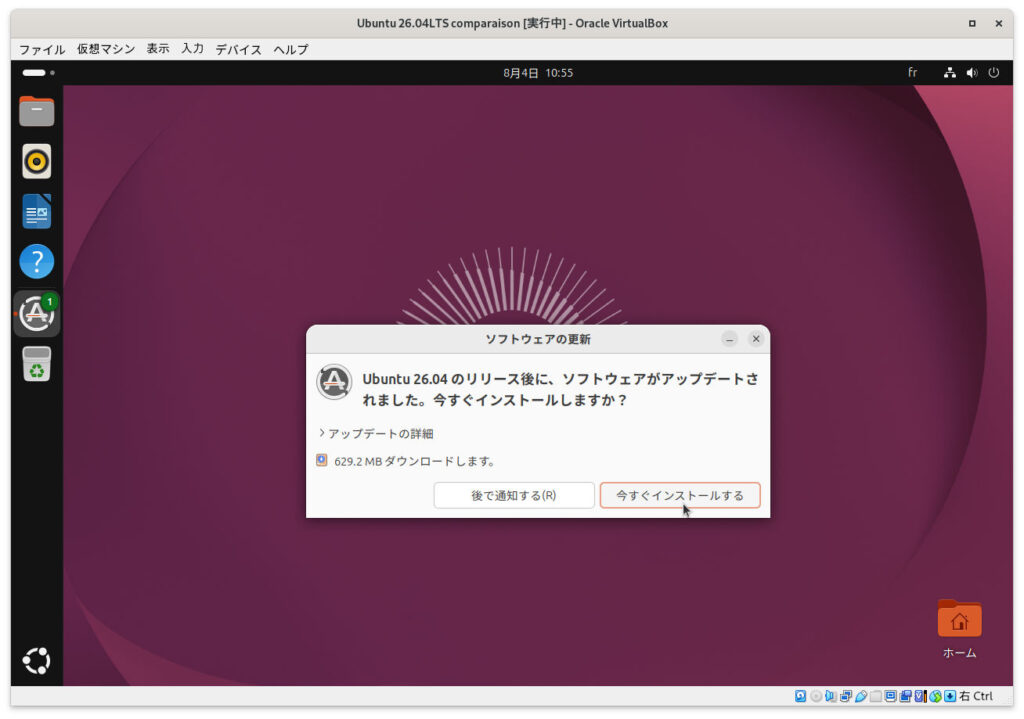
Task: Click the ソフトウェアの更新 dialog title
Action: coord(538,339)
